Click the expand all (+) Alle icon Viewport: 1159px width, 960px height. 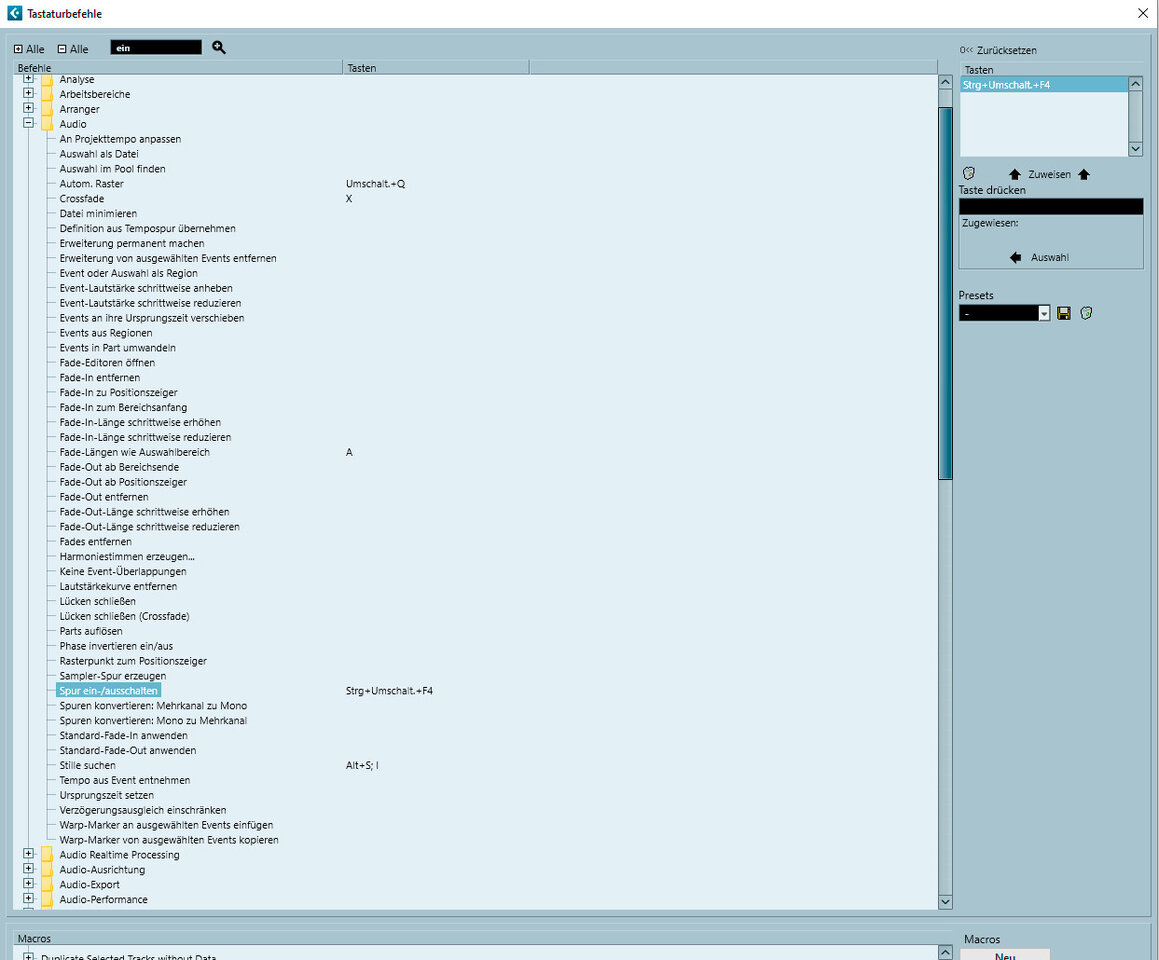[x=18, y=49]
